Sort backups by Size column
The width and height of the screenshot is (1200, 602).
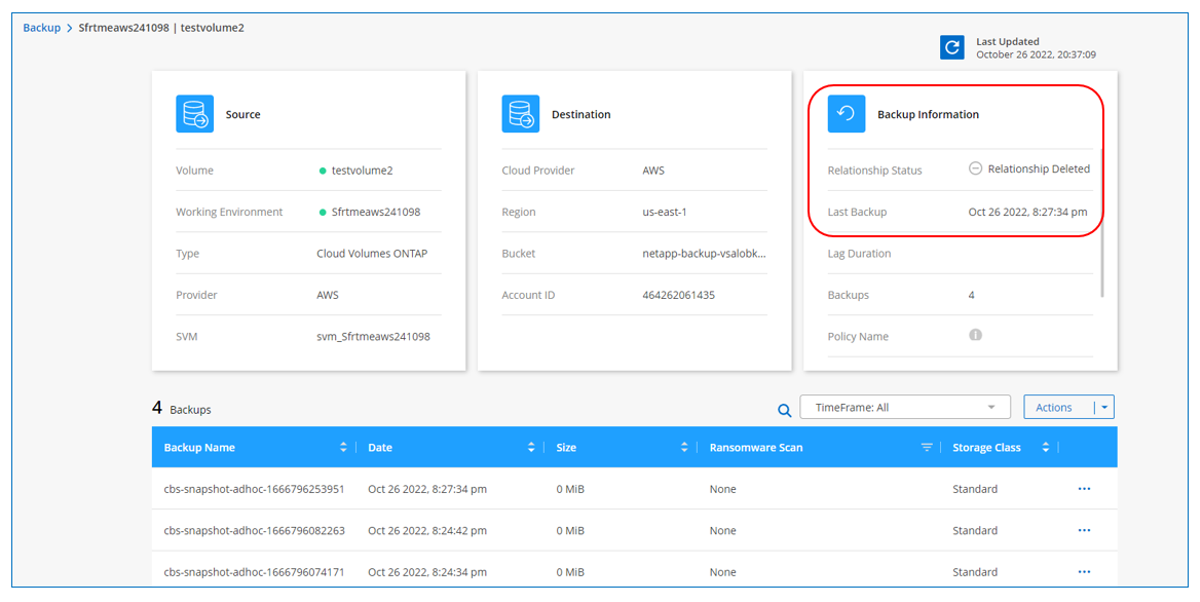point(684,448)
